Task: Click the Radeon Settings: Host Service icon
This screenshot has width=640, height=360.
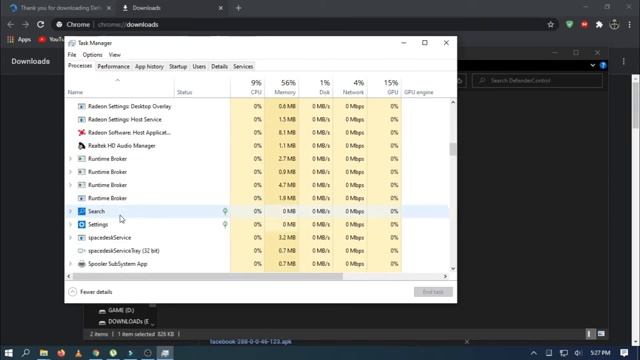Action: [82, 120]
